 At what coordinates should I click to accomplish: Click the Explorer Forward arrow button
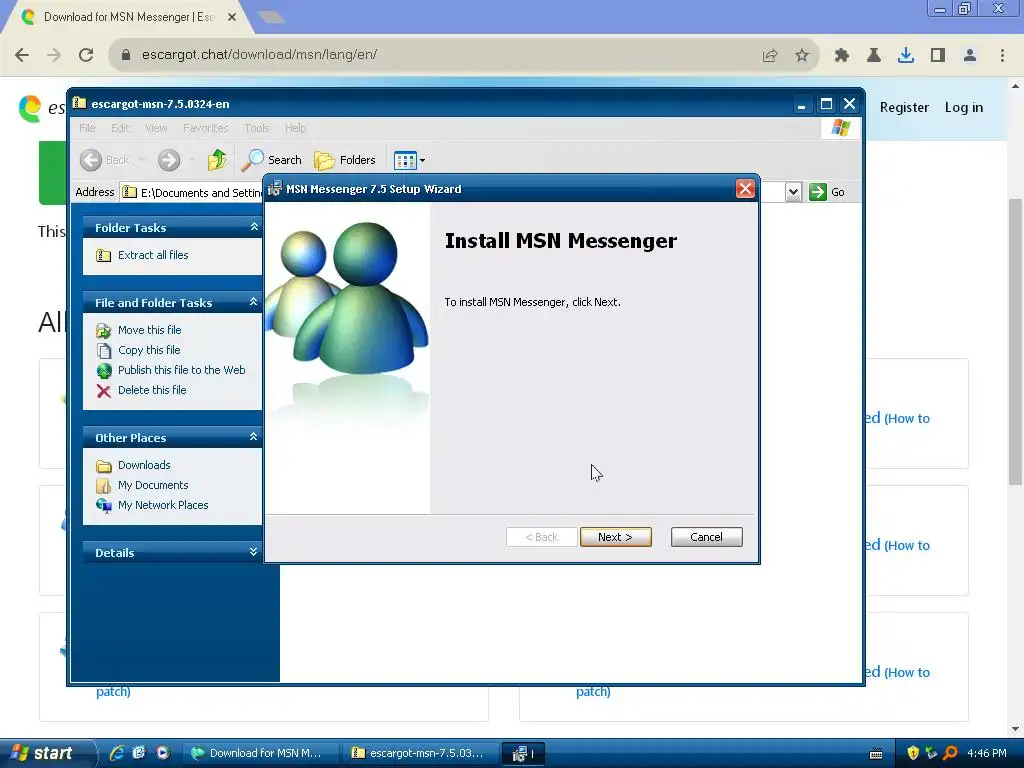[x=169, y=160]
